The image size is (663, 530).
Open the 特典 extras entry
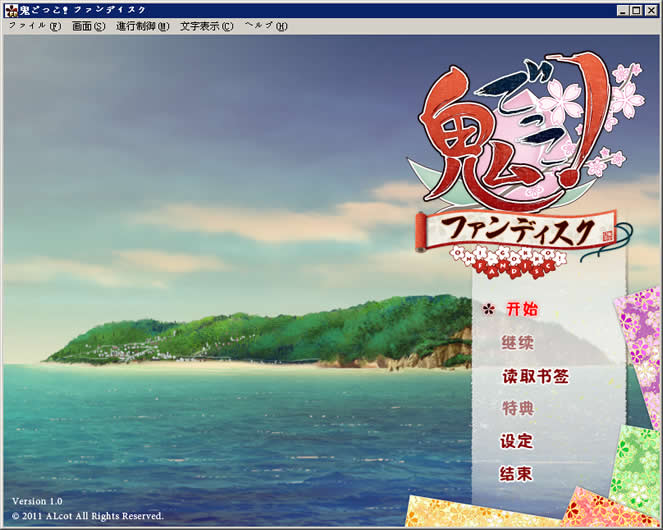518,409
